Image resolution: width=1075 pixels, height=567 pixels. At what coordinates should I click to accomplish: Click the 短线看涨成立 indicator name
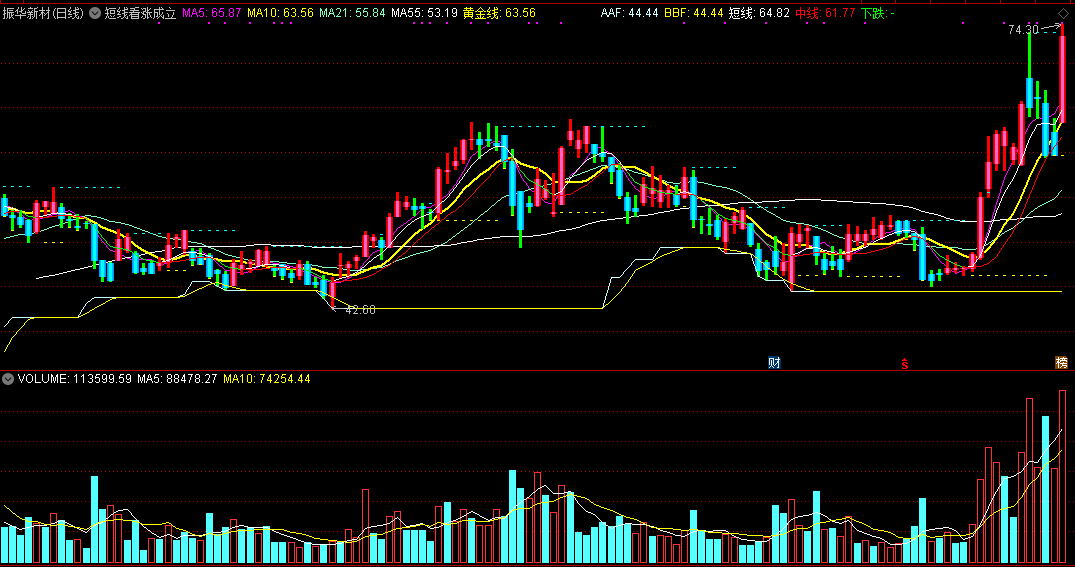141,13
